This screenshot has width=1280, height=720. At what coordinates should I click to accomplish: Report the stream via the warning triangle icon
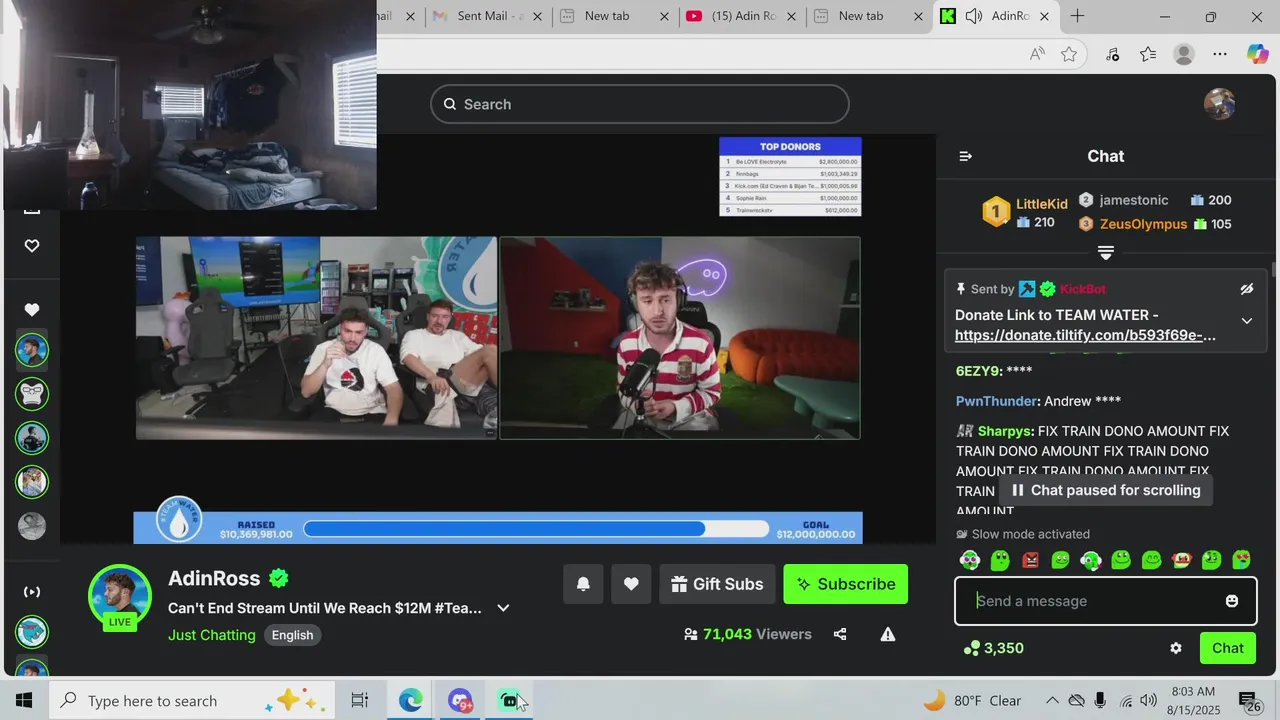click(x=887, y=634)
